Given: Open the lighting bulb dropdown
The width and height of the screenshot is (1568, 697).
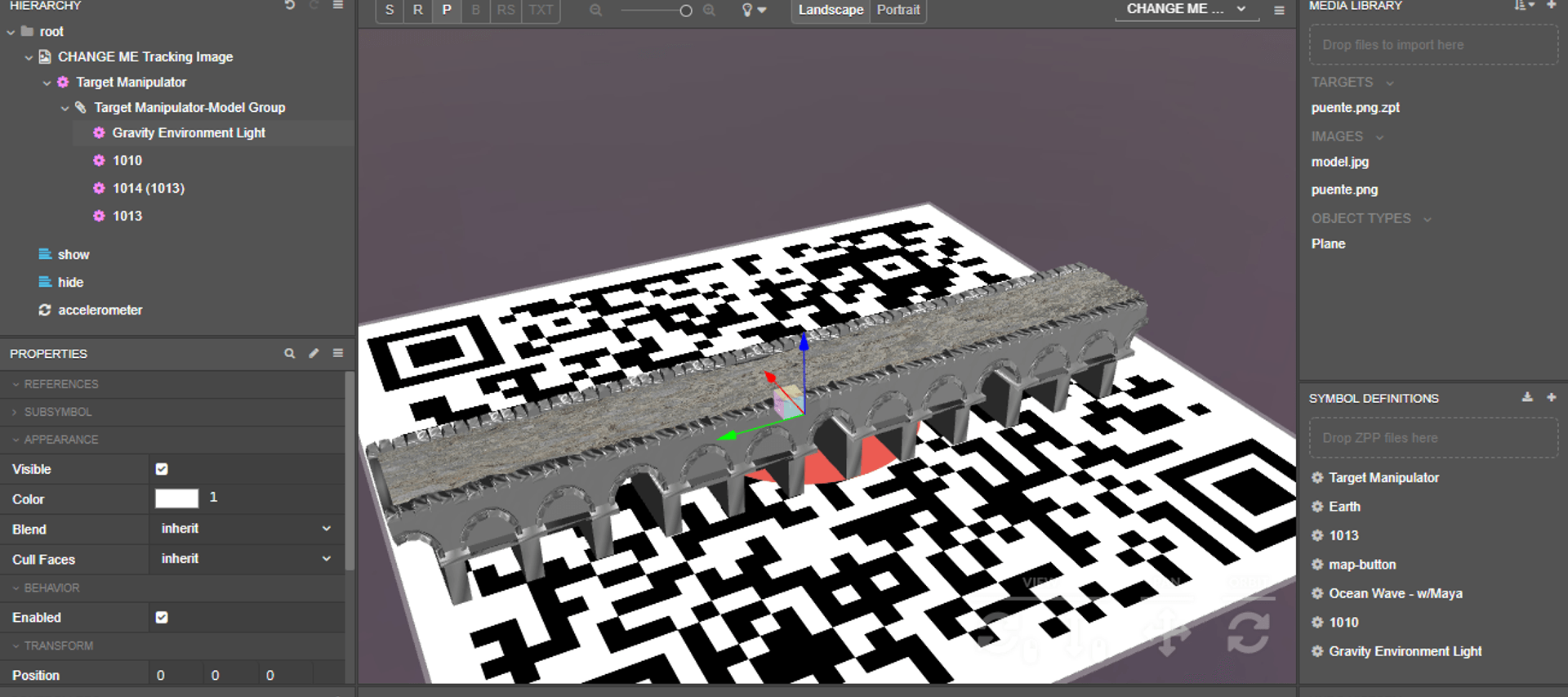Looking at the screenshot, I should click(754, 10).
